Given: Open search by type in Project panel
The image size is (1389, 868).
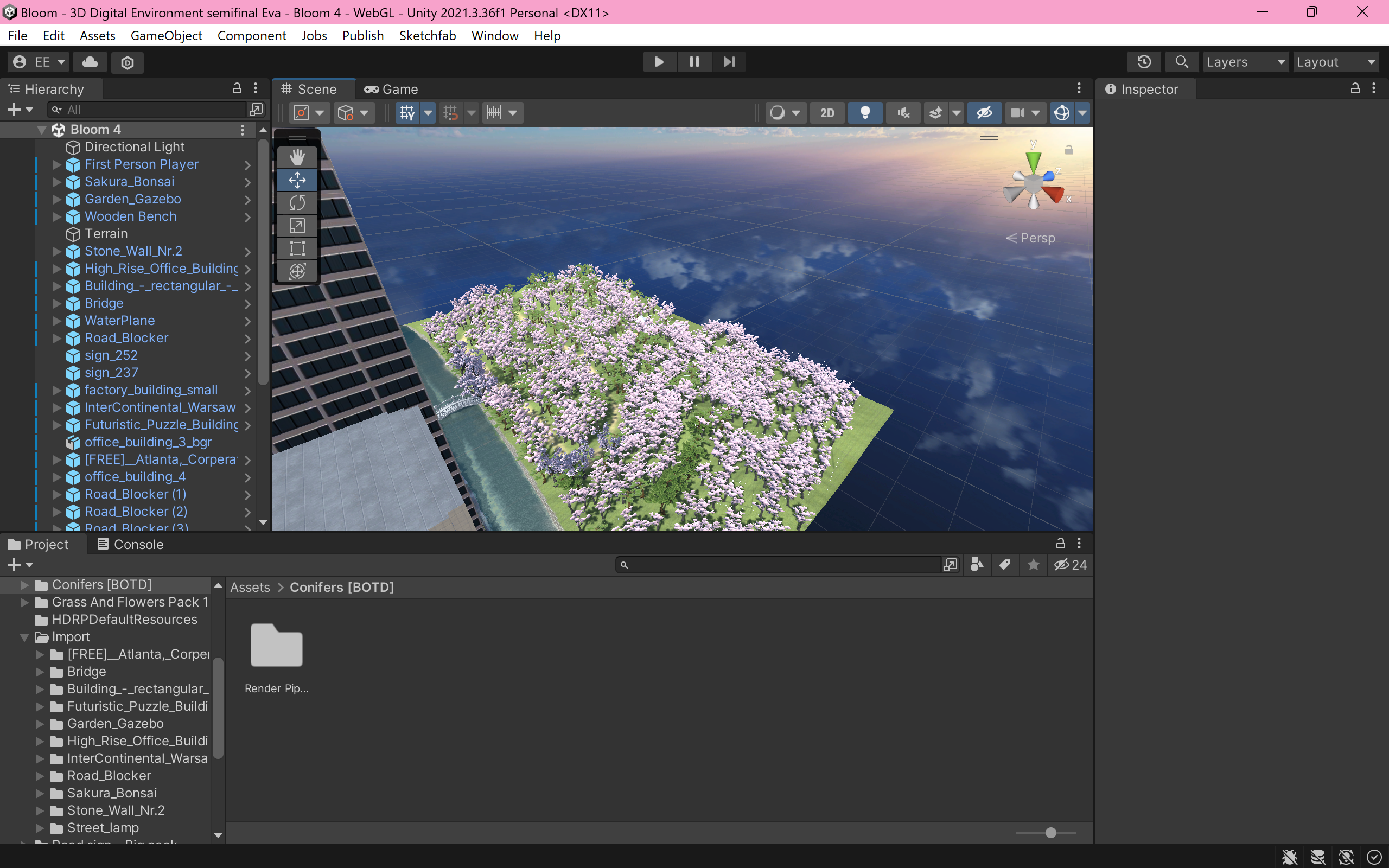Looking at the screenshot, I should 977,565.
